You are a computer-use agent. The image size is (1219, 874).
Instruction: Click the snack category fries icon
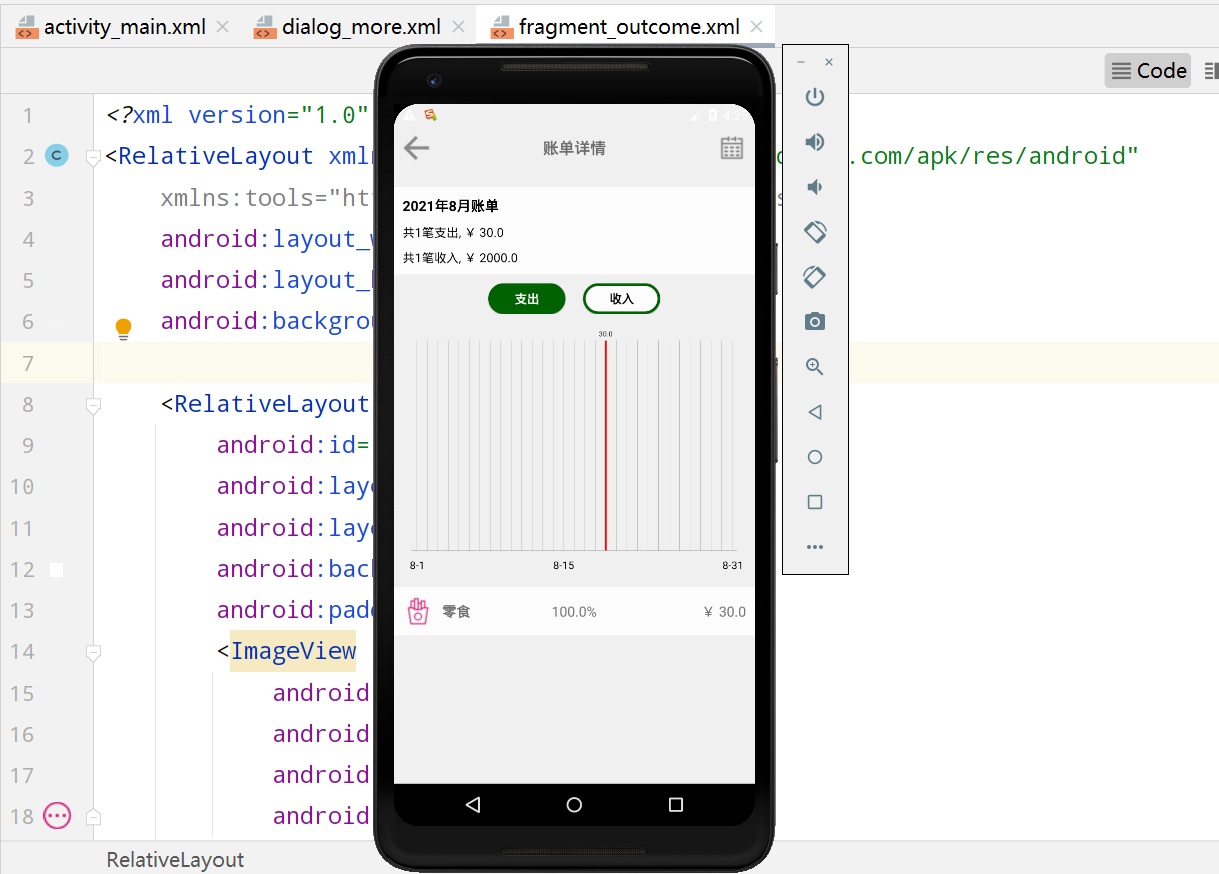click(x=418, y=612)
